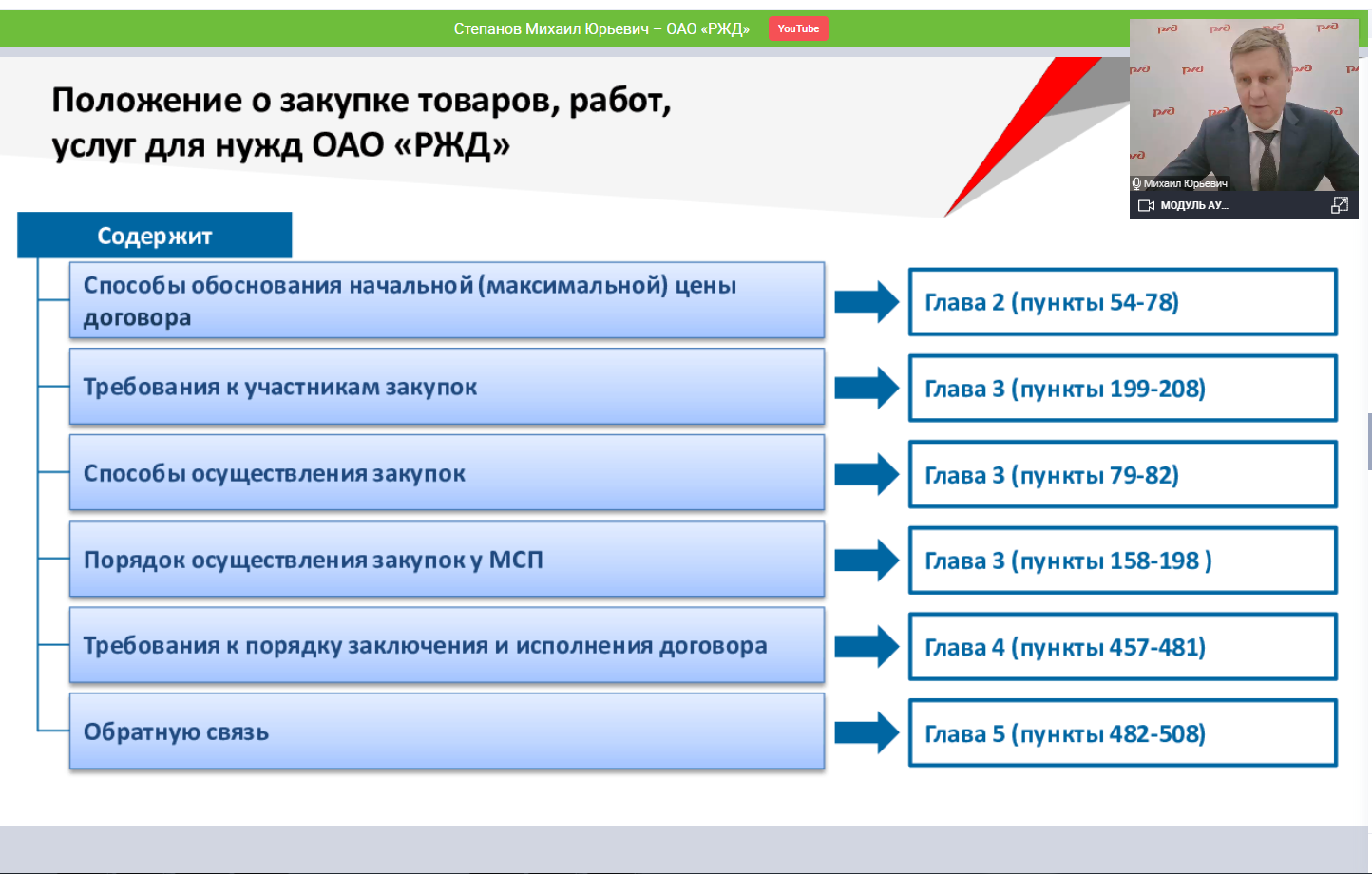Select the Требования к участникам закупок box
Image resolution: width=1372 pixels, height=874 pixels.
click(x=447, y=387)
